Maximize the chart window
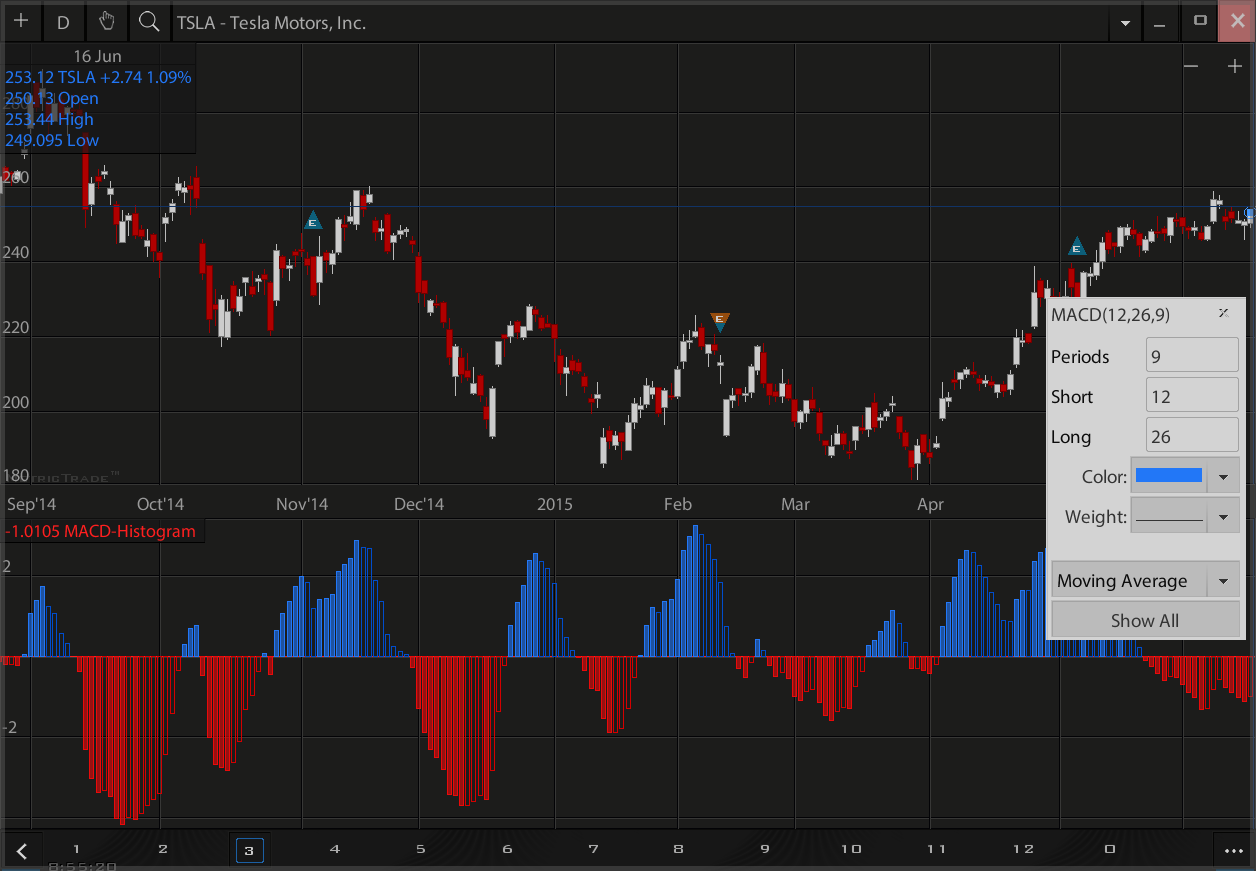1256x872 pixels. (1200, 21)
